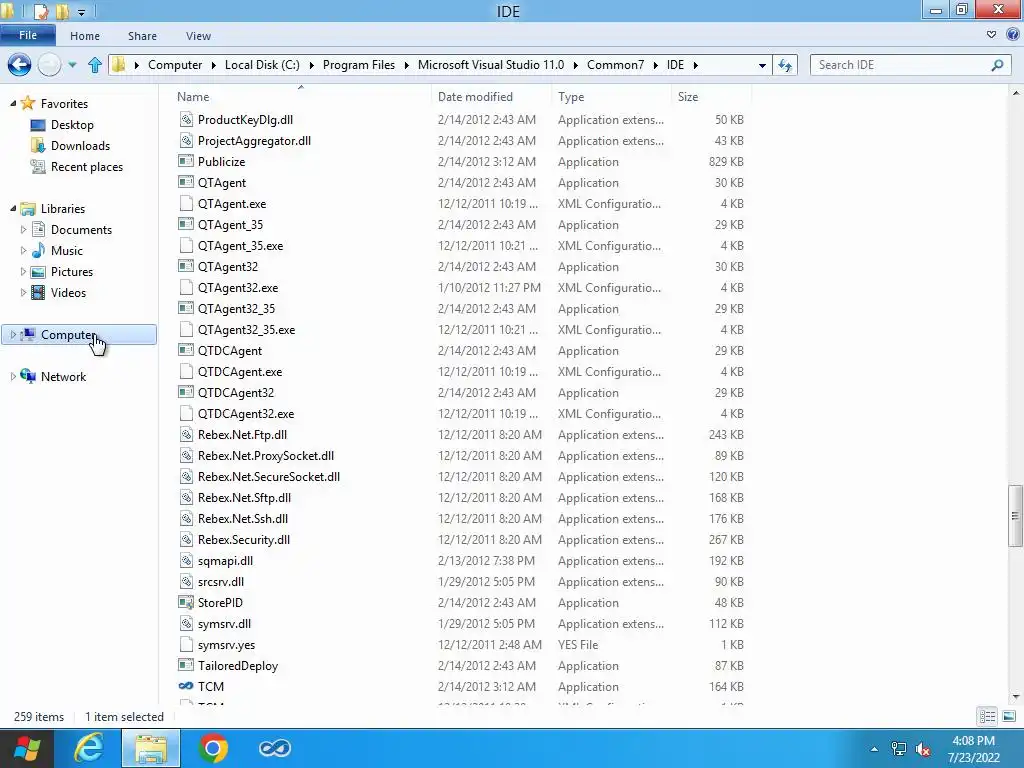This screenshot has height=768, width=1024.
Task: Switch to the Share ribbon tab
Action: tap(142, 36)
